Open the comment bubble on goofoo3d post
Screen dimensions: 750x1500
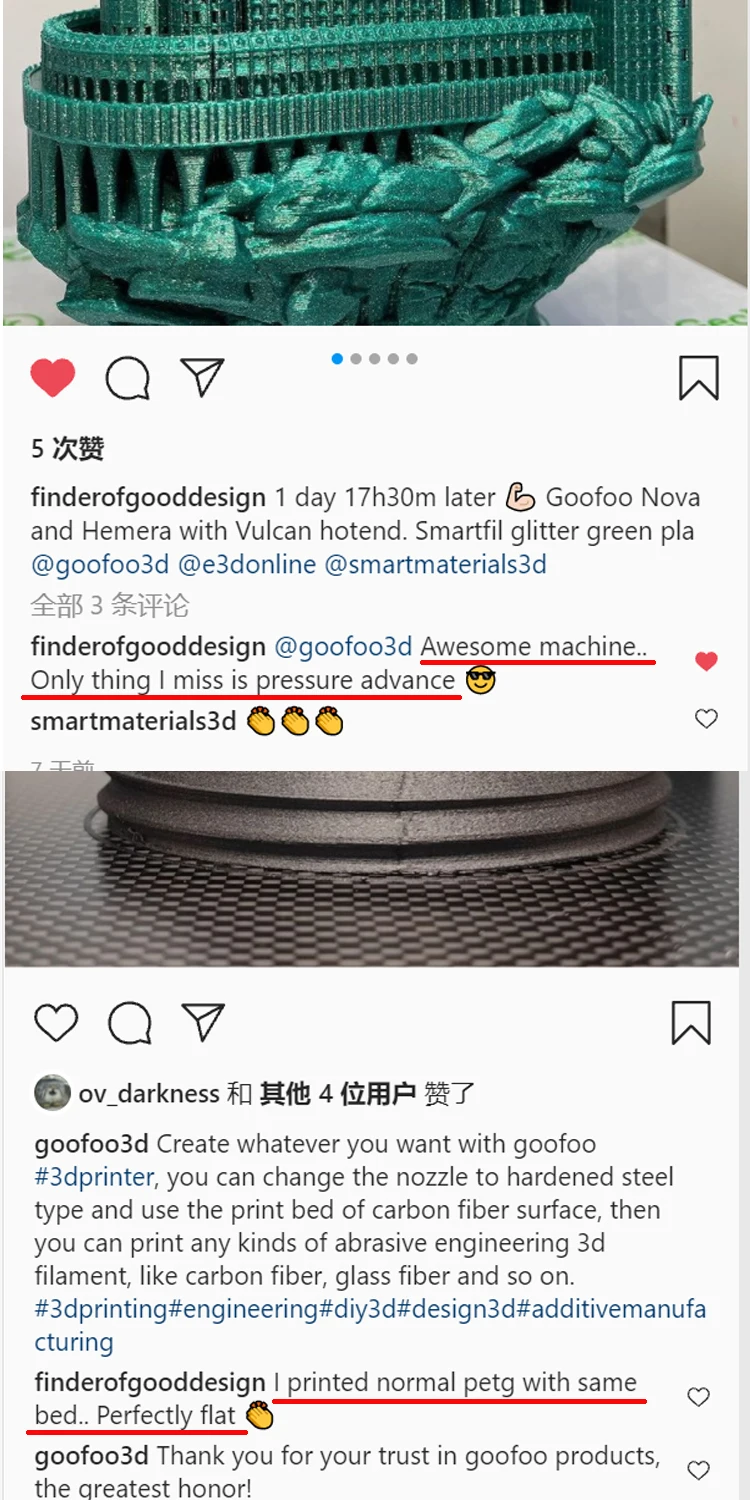point(130,1023)
